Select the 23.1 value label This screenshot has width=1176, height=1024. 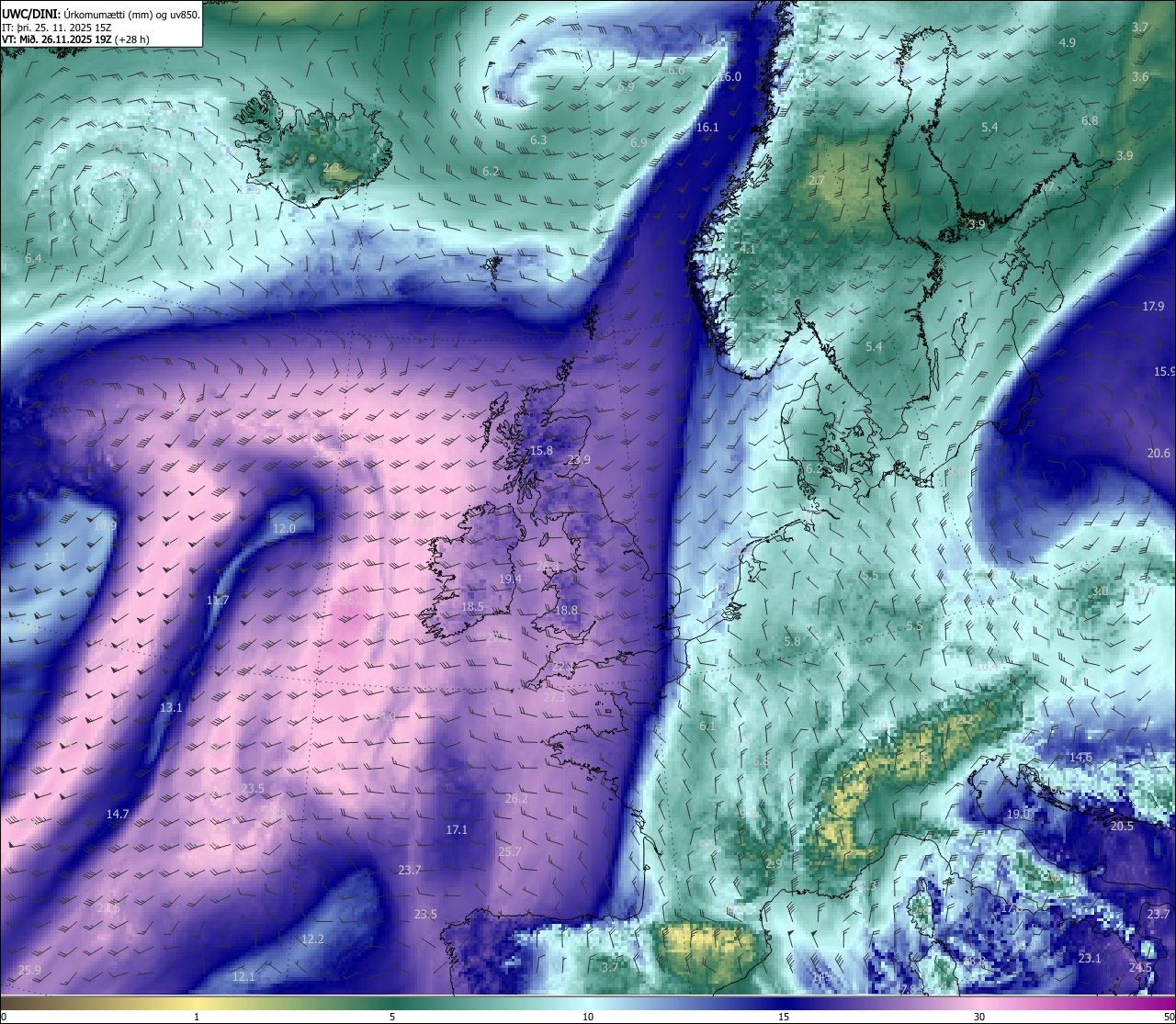[1090, 959]
